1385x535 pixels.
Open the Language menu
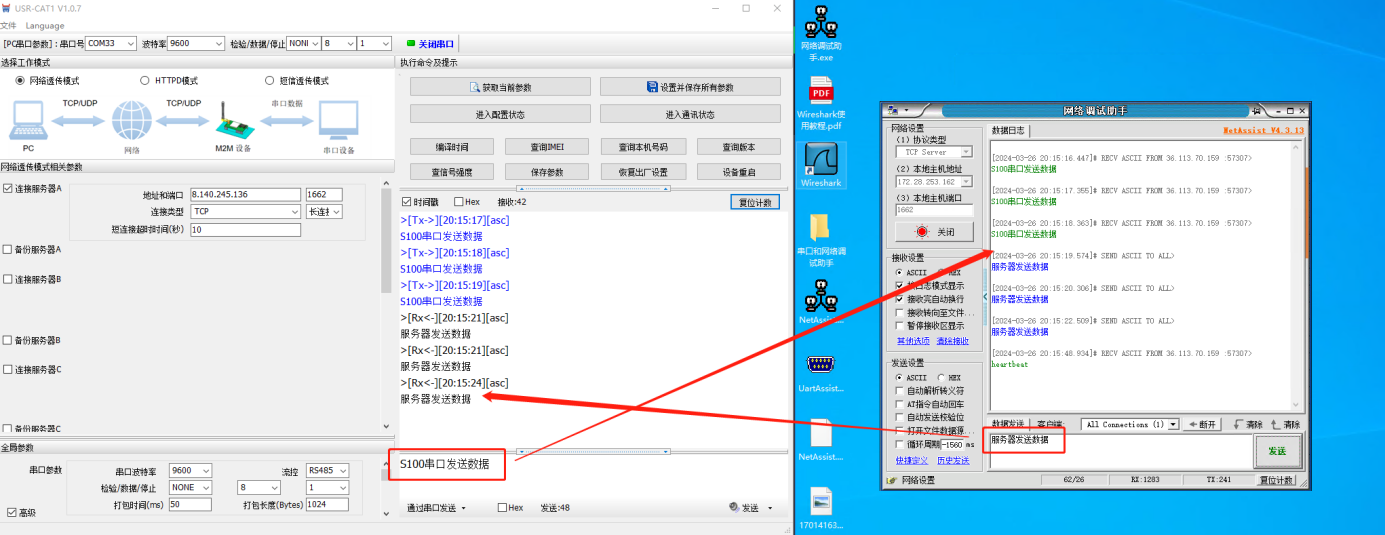pyautogui.click(x=44, y=25)
